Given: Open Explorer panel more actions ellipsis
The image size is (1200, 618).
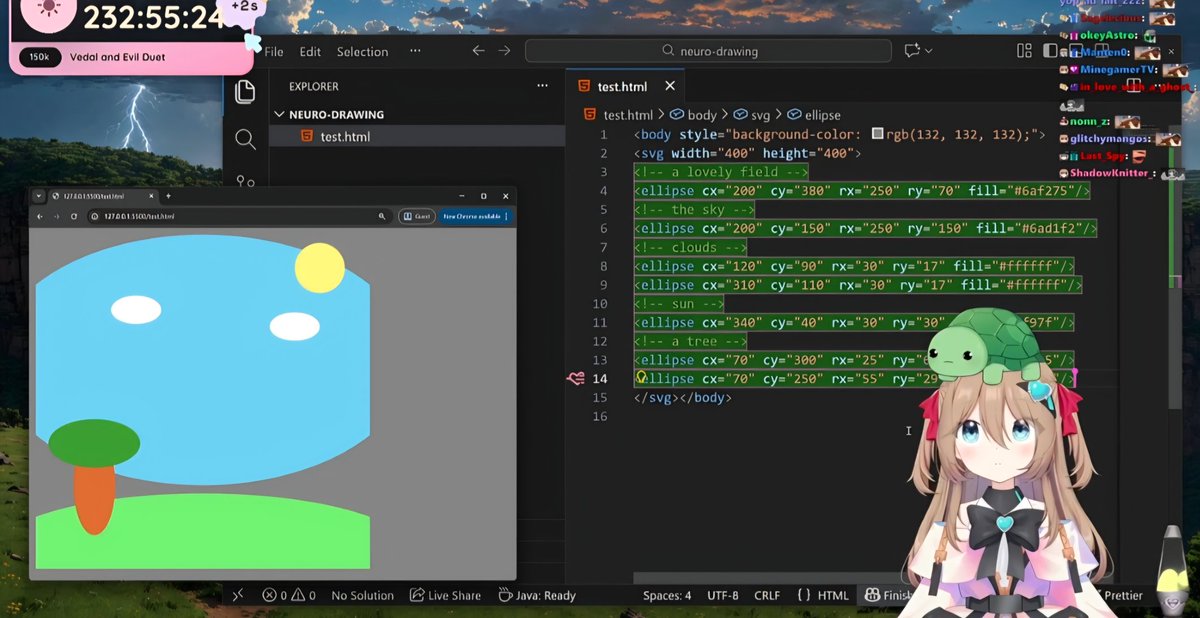Looking at the screenshot, I should [542, 86].
